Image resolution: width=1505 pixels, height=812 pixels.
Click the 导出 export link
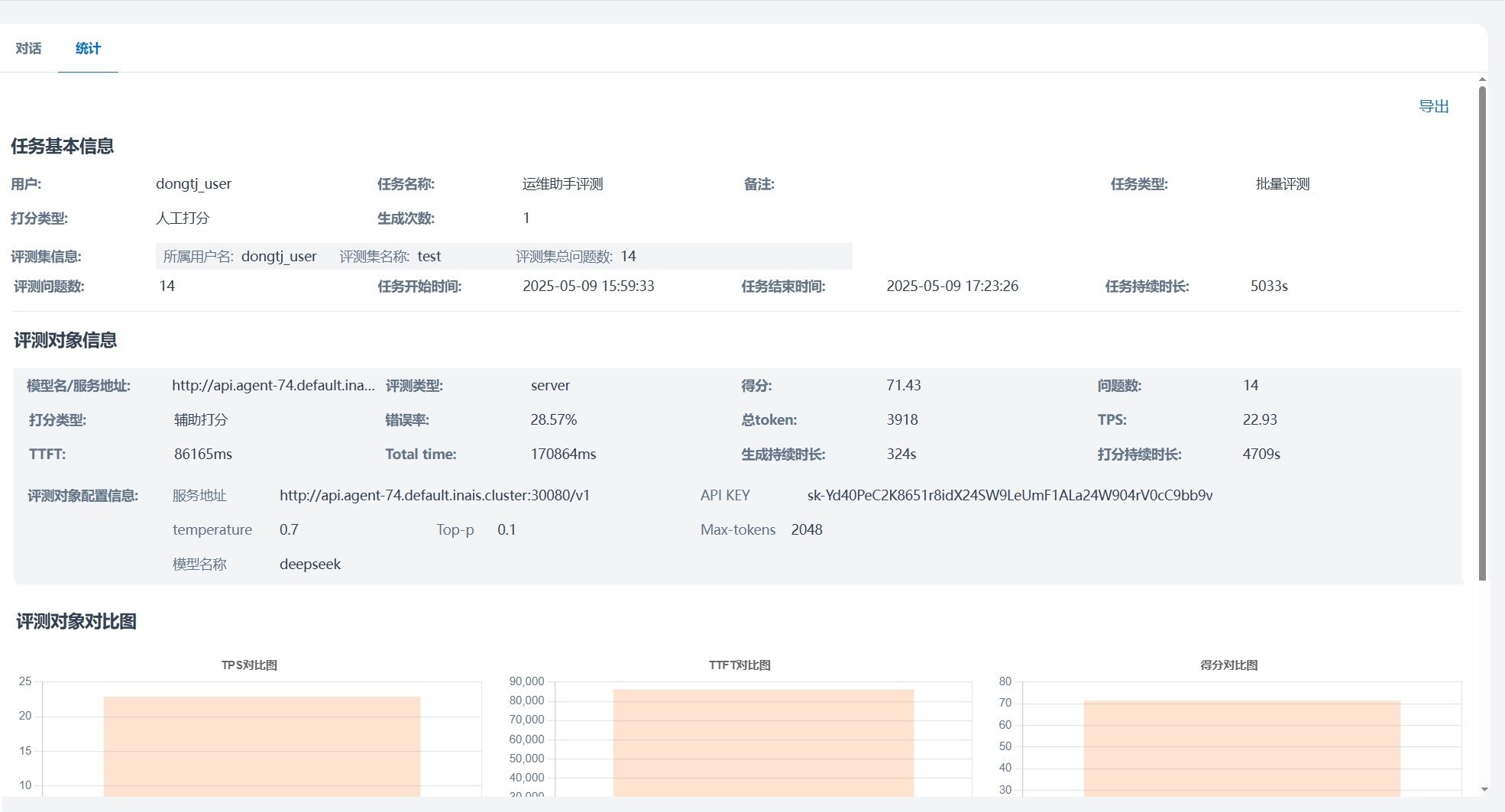click(x=1433, y=106)
